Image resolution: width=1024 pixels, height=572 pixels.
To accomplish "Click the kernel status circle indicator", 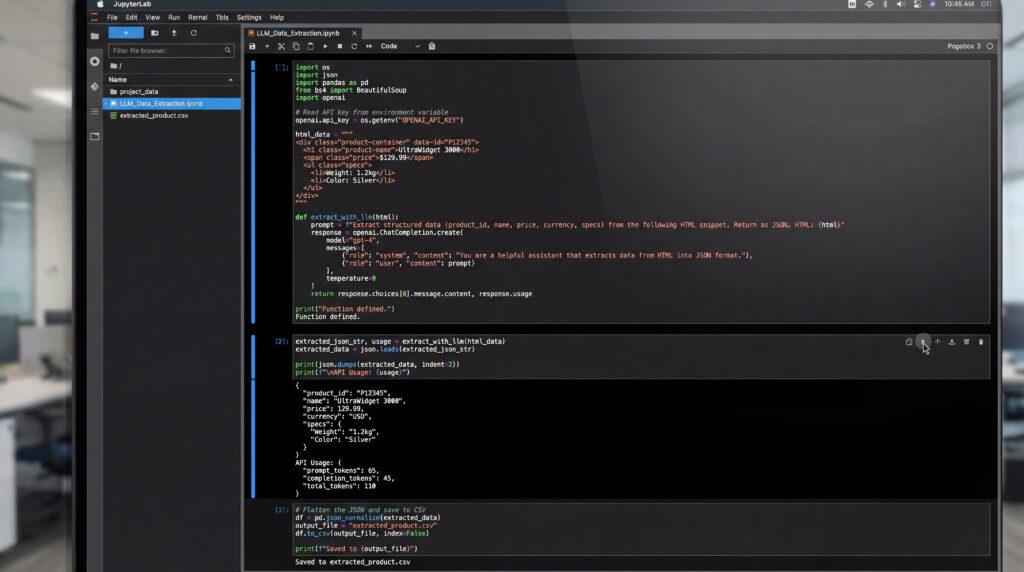I will (x=990, y=46).
